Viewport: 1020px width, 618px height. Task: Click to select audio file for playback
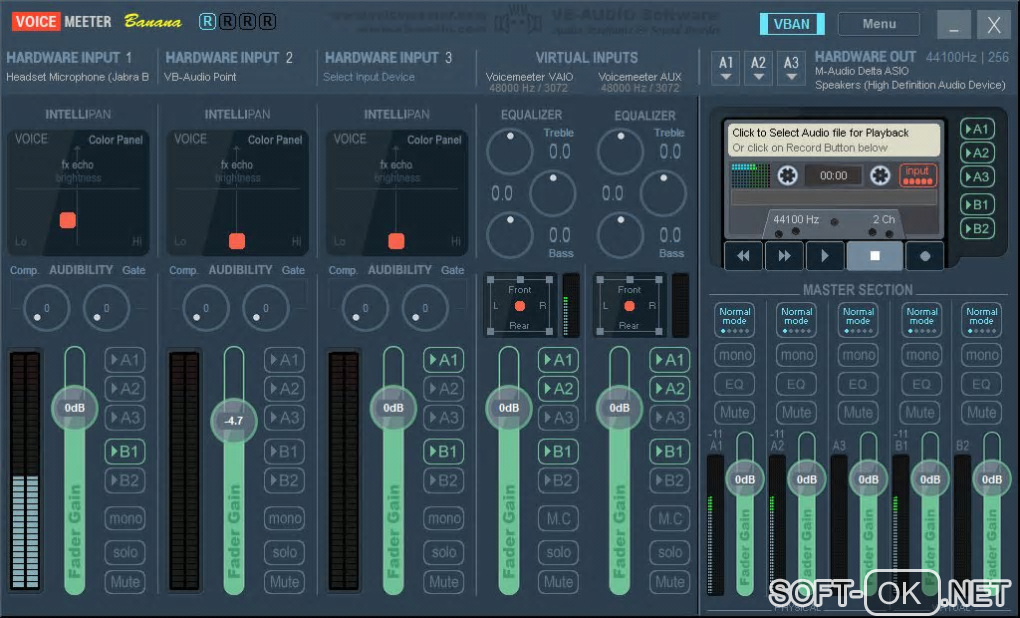[834, 140]
